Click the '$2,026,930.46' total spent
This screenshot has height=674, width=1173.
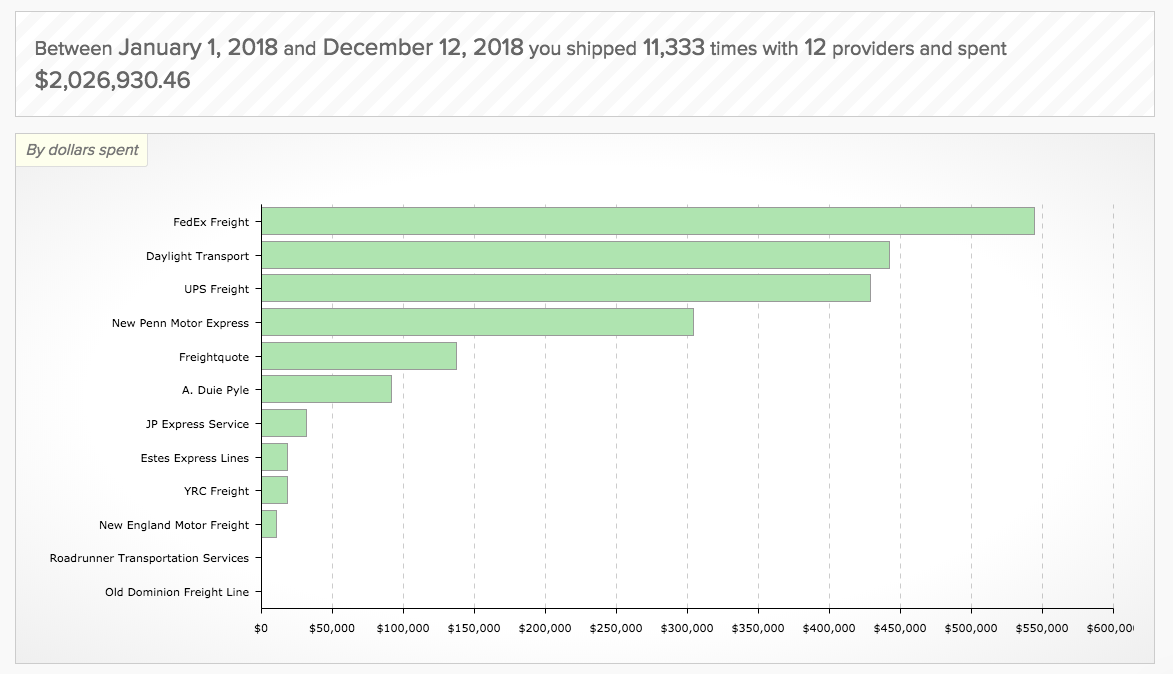(112, 80)
